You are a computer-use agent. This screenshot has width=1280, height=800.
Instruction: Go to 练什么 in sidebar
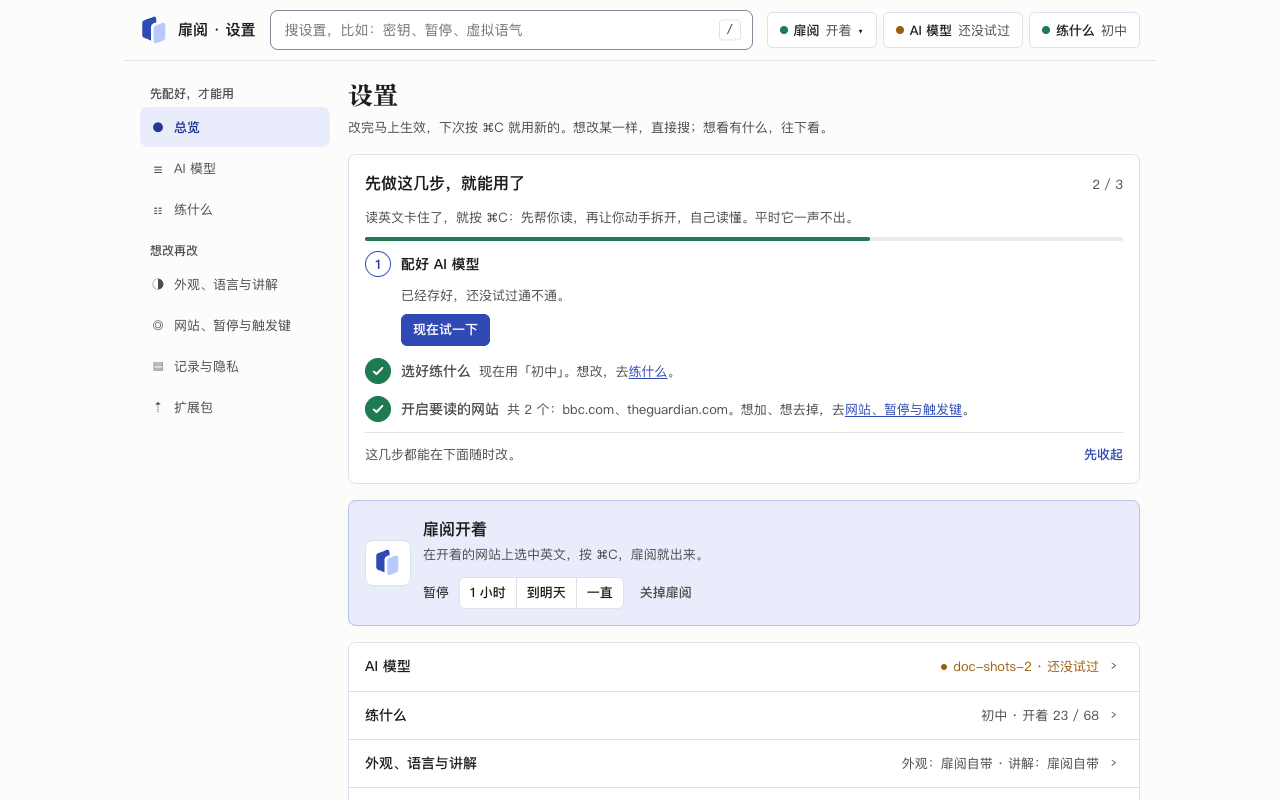(x=235, y=210)
